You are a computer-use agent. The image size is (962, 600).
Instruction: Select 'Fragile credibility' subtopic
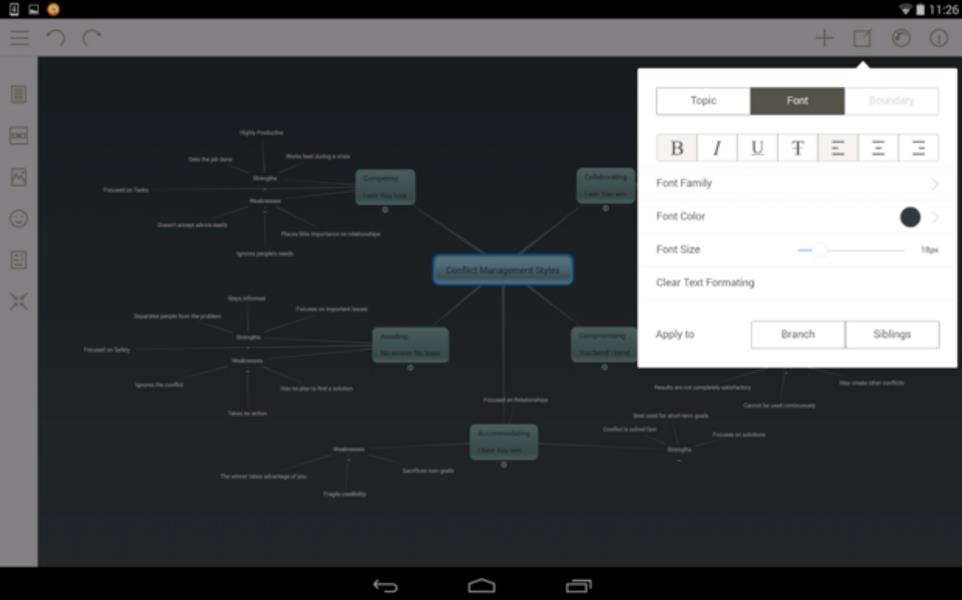click(x=345, y=494)
